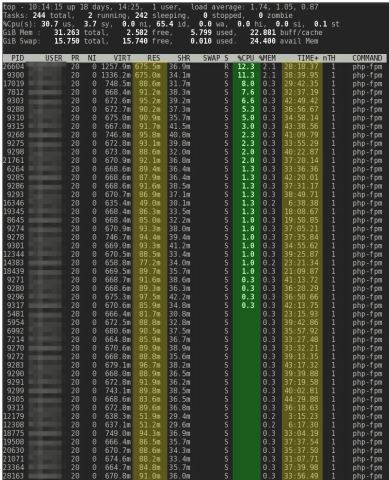Select process row with PID 12179

(193, 416)
